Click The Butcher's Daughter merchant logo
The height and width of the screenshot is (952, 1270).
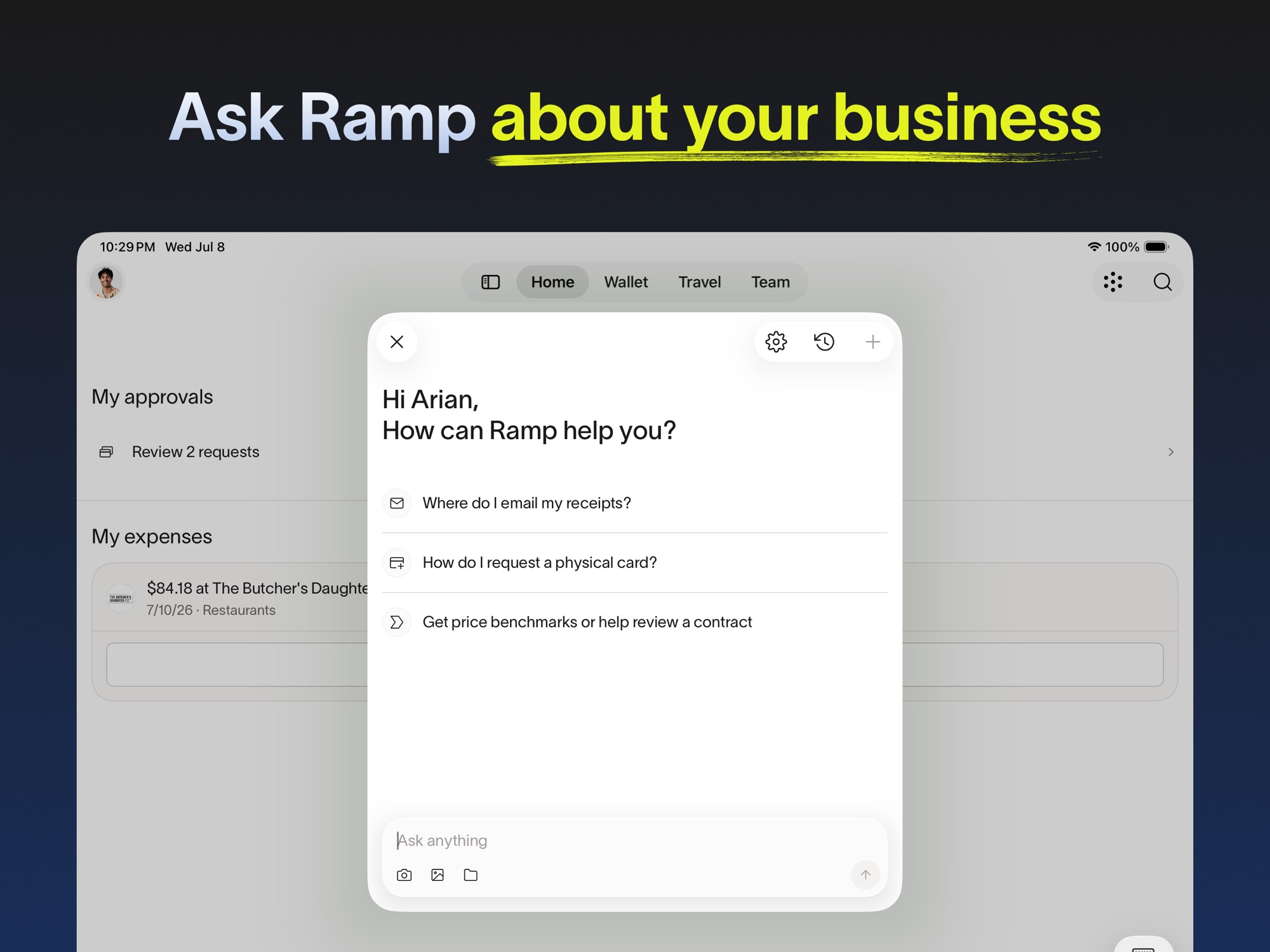click(121, 598)
